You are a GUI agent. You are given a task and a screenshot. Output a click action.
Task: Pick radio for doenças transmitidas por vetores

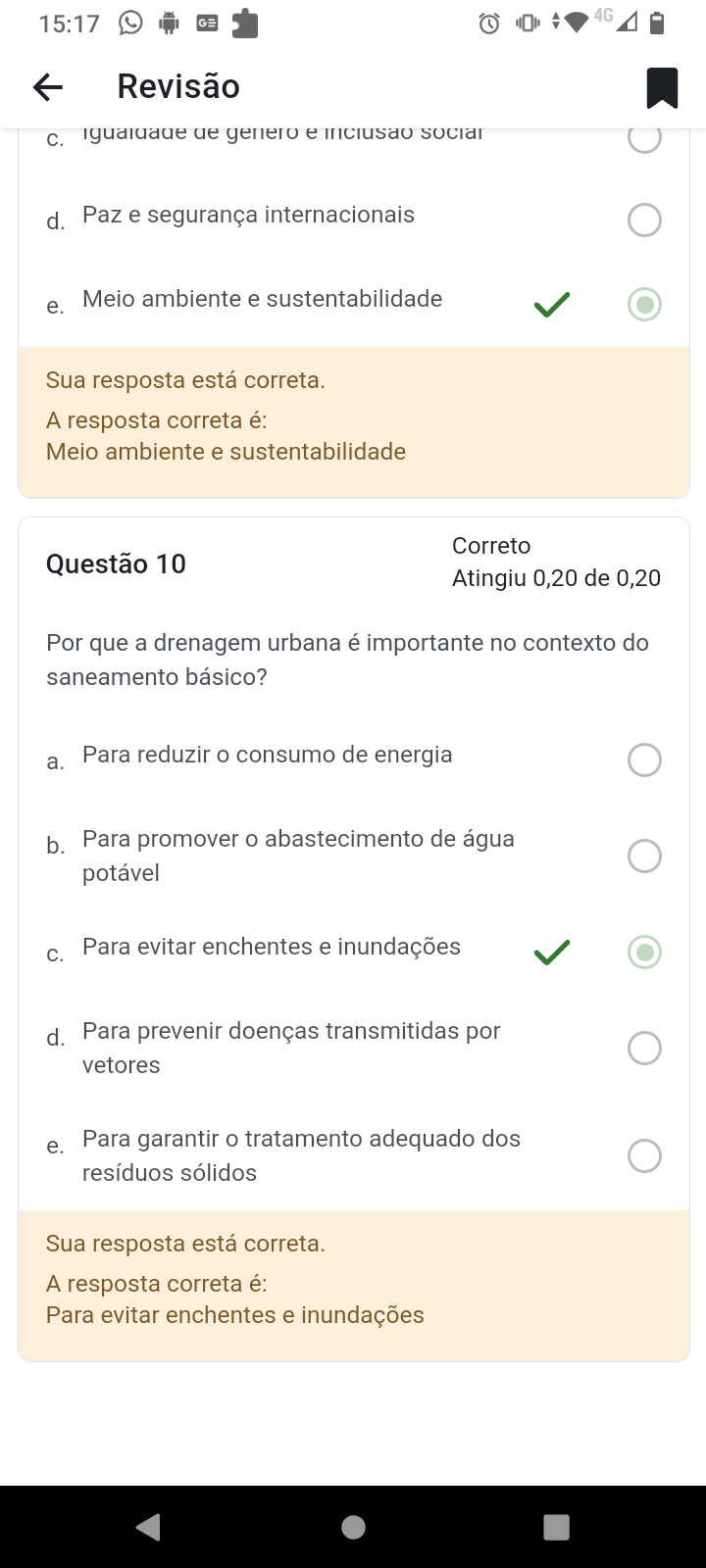coord(644,1048)
